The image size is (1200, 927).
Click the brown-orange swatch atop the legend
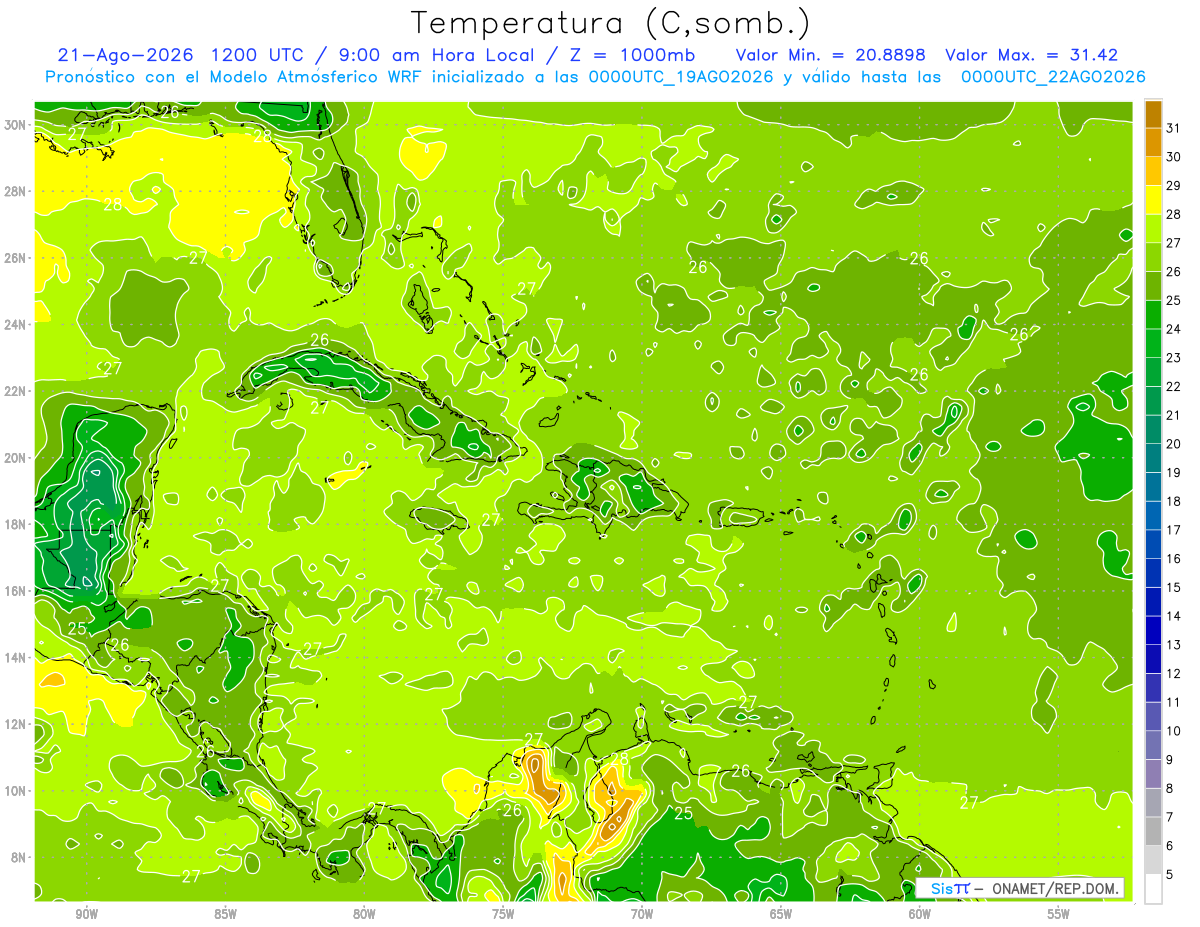tap(1154, 114)
